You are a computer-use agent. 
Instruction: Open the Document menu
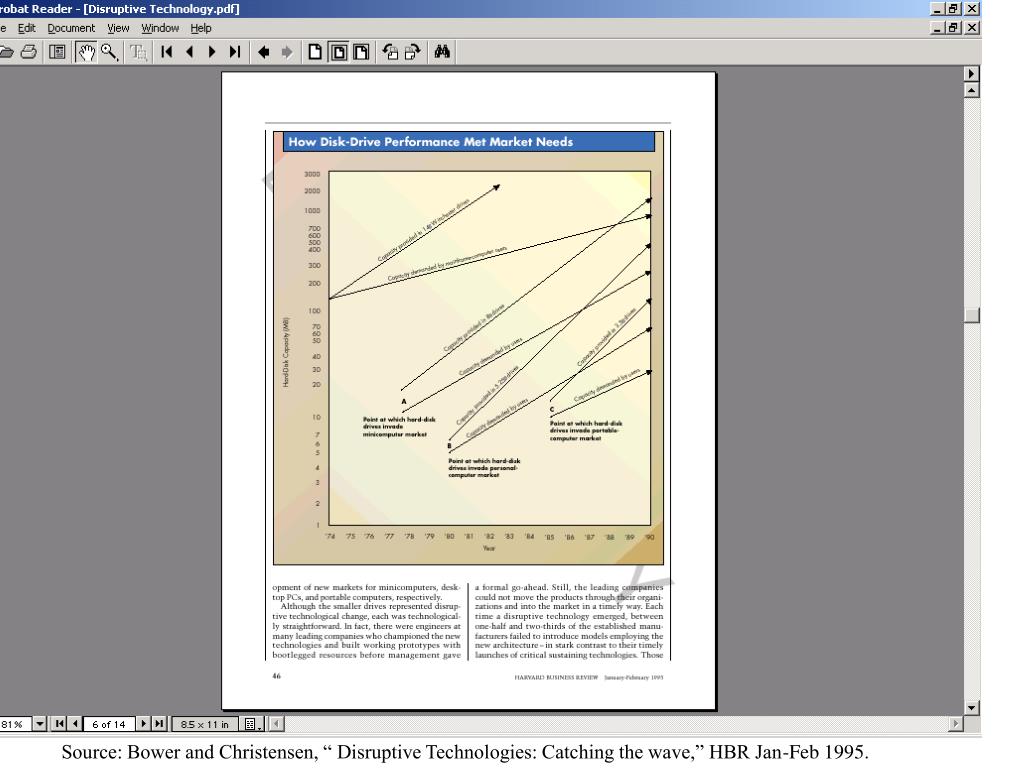[71, 28]
